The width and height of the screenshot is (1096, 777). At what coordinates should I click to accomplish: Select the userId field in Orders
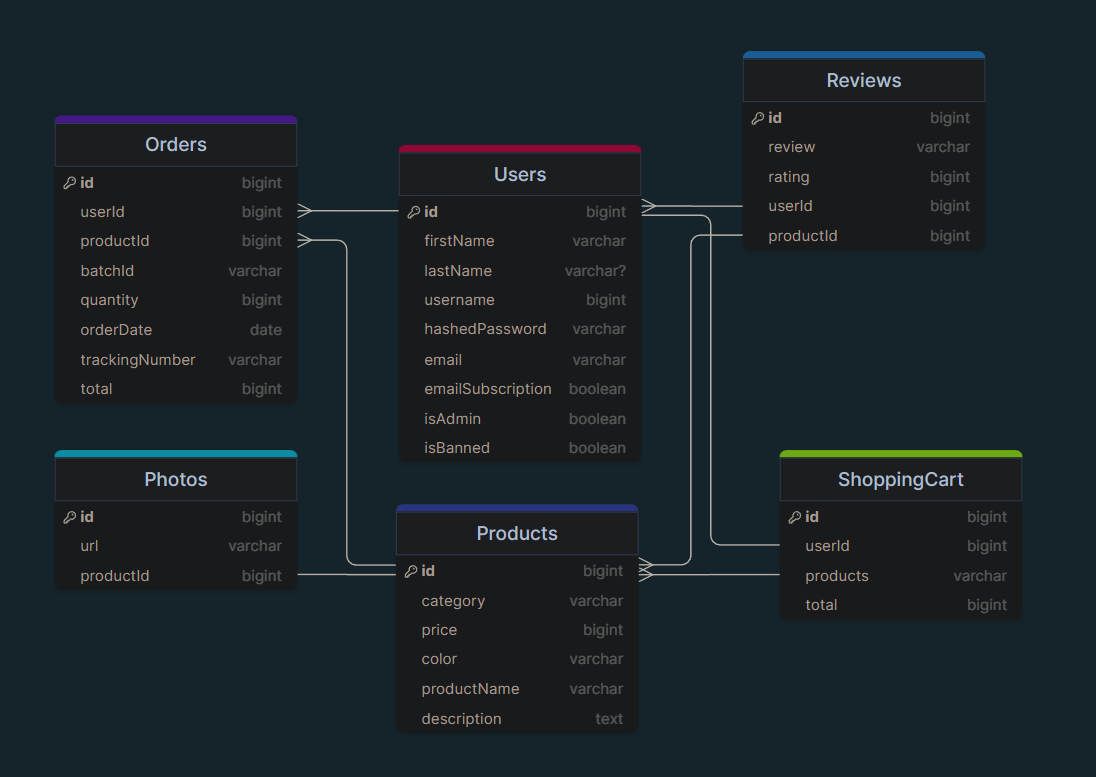pyautogui.click(x=176, y=212)
